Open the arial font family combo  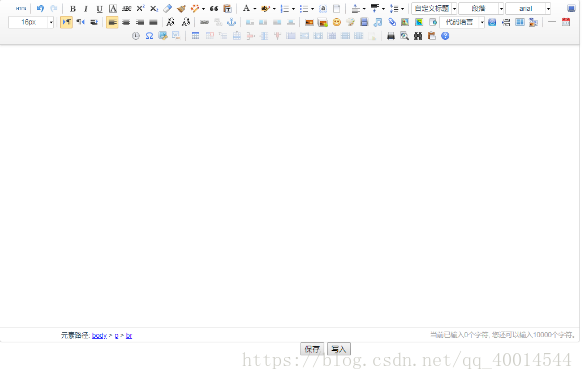[528, 9]
